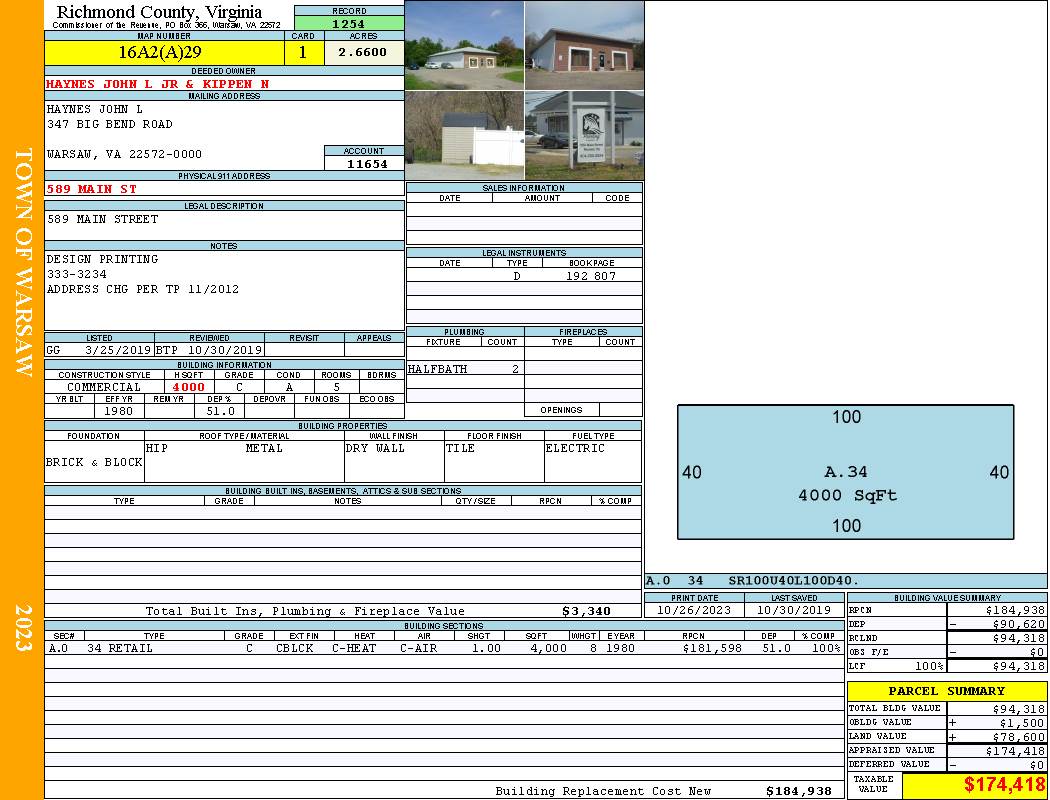
Task: Click physical address 589 MAIN ST in red
Action: point(91,189)
